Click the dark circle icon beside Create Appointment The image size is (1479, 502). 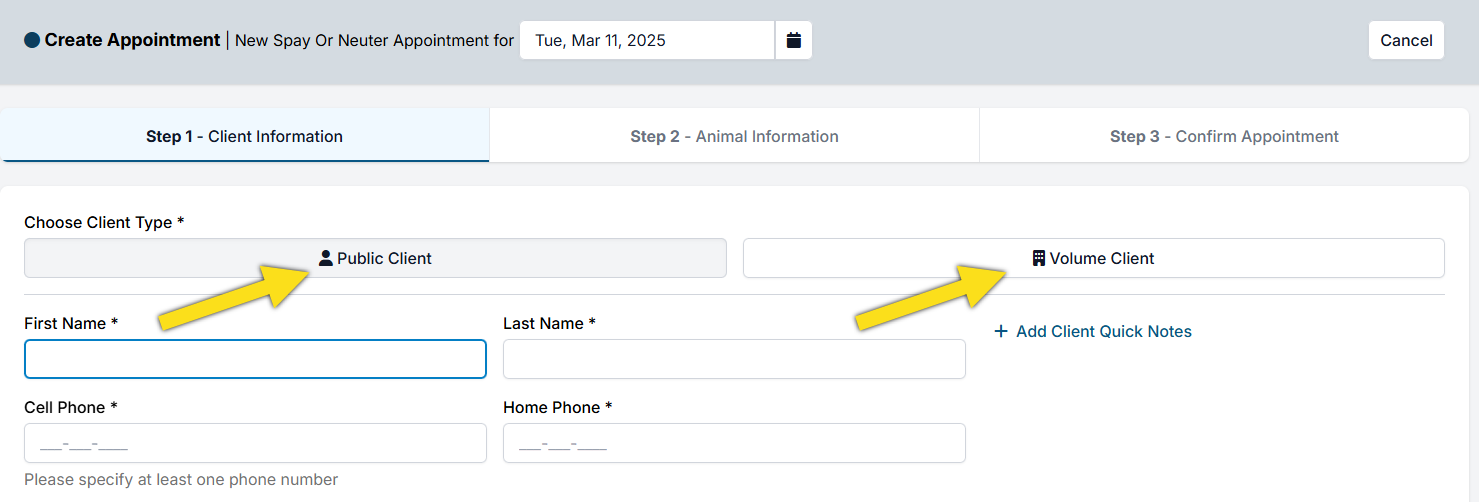pyautogui.click(x=32, y=40)
